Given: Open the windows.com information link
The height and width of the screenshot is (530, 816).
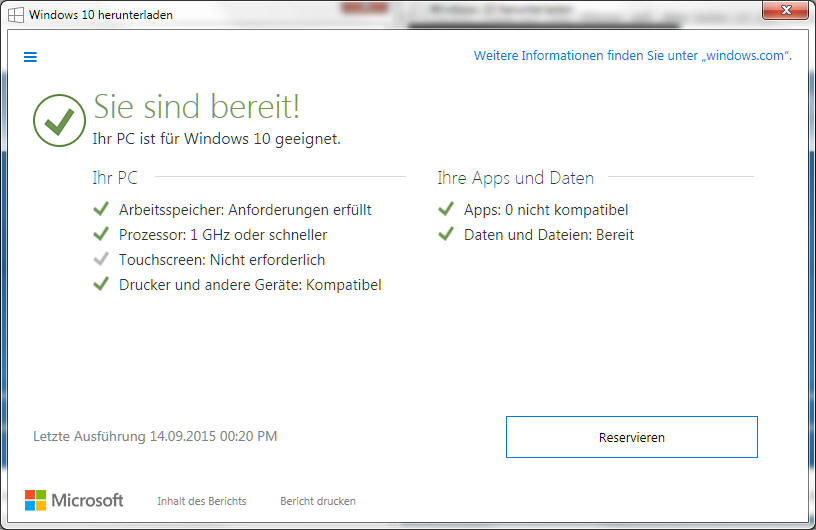Looking at the screenshot, I should [x=632, y=56].
